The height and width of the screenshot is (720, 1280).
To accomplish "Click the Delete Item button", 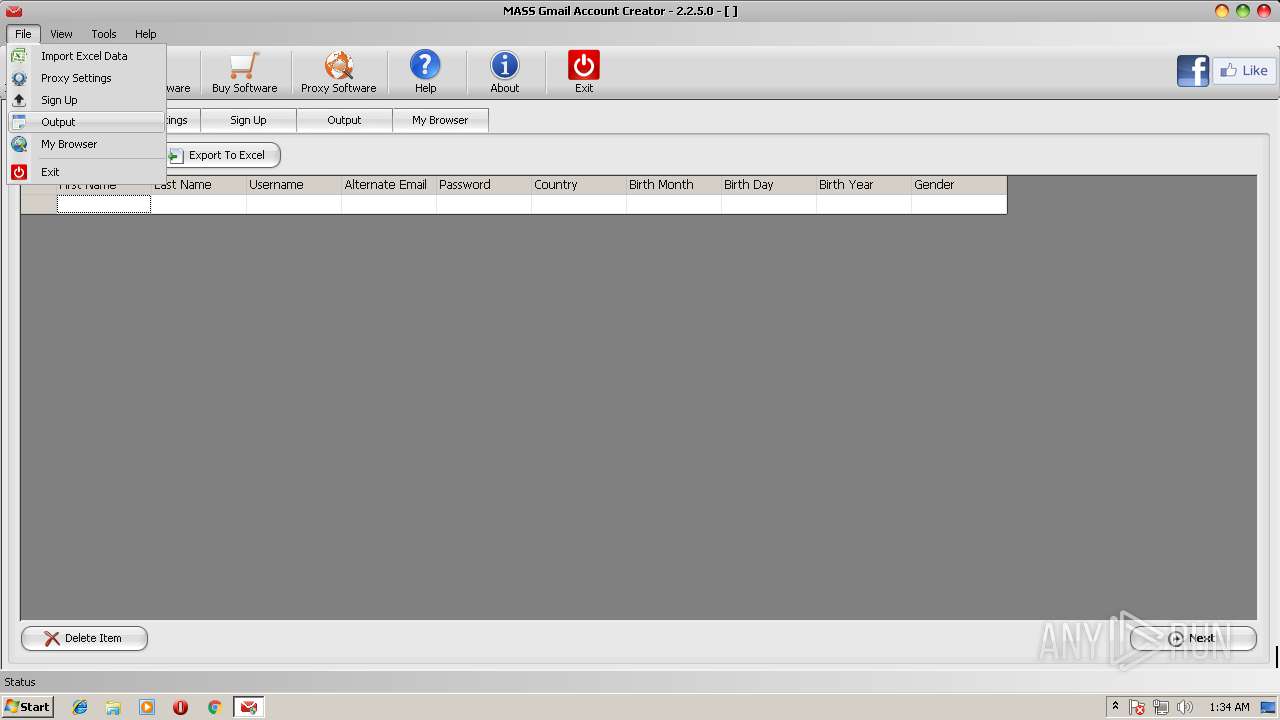I will click(x=84, y=638).
